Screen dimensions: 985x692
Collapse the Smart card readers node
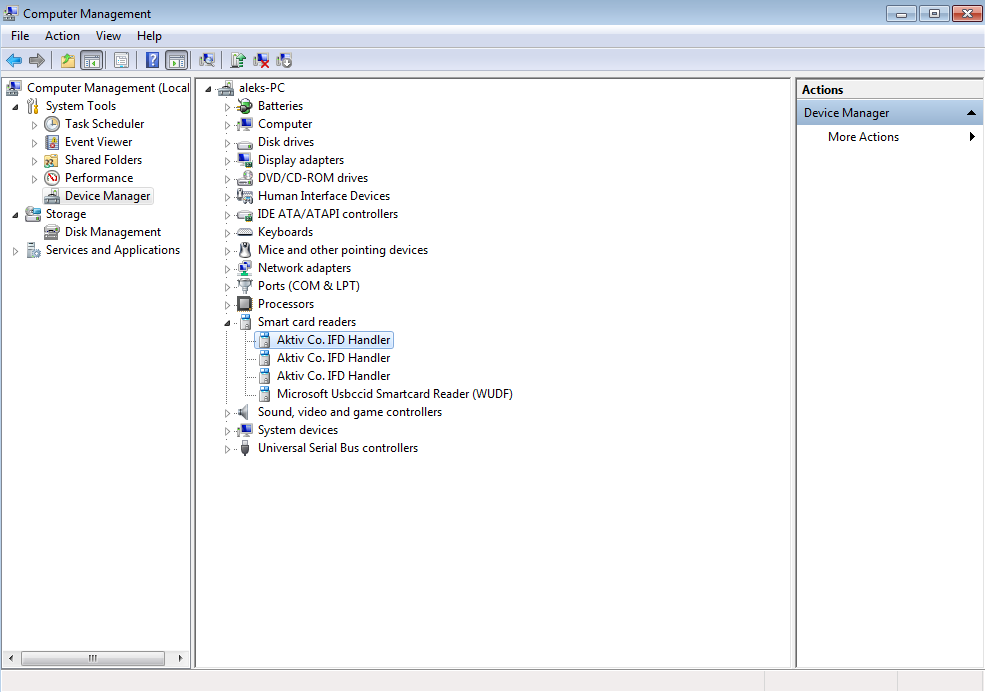click(x=228, y=323)
